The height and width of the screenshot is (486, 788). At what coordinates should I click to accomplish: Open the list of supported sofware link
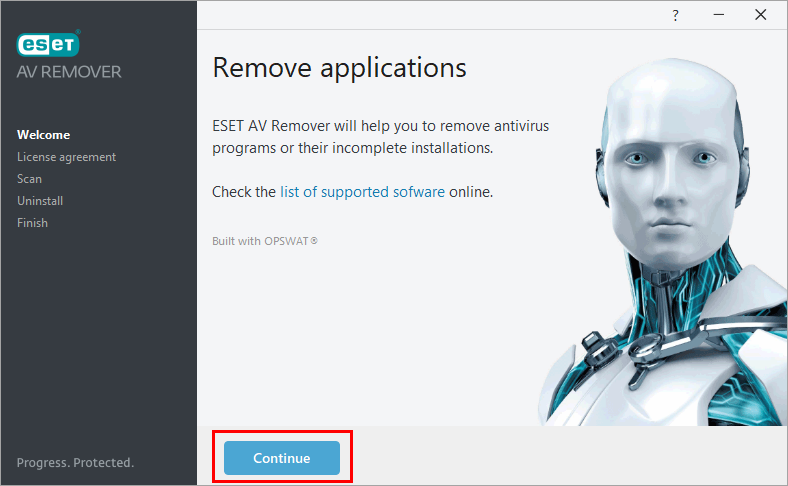pos(362,191)
